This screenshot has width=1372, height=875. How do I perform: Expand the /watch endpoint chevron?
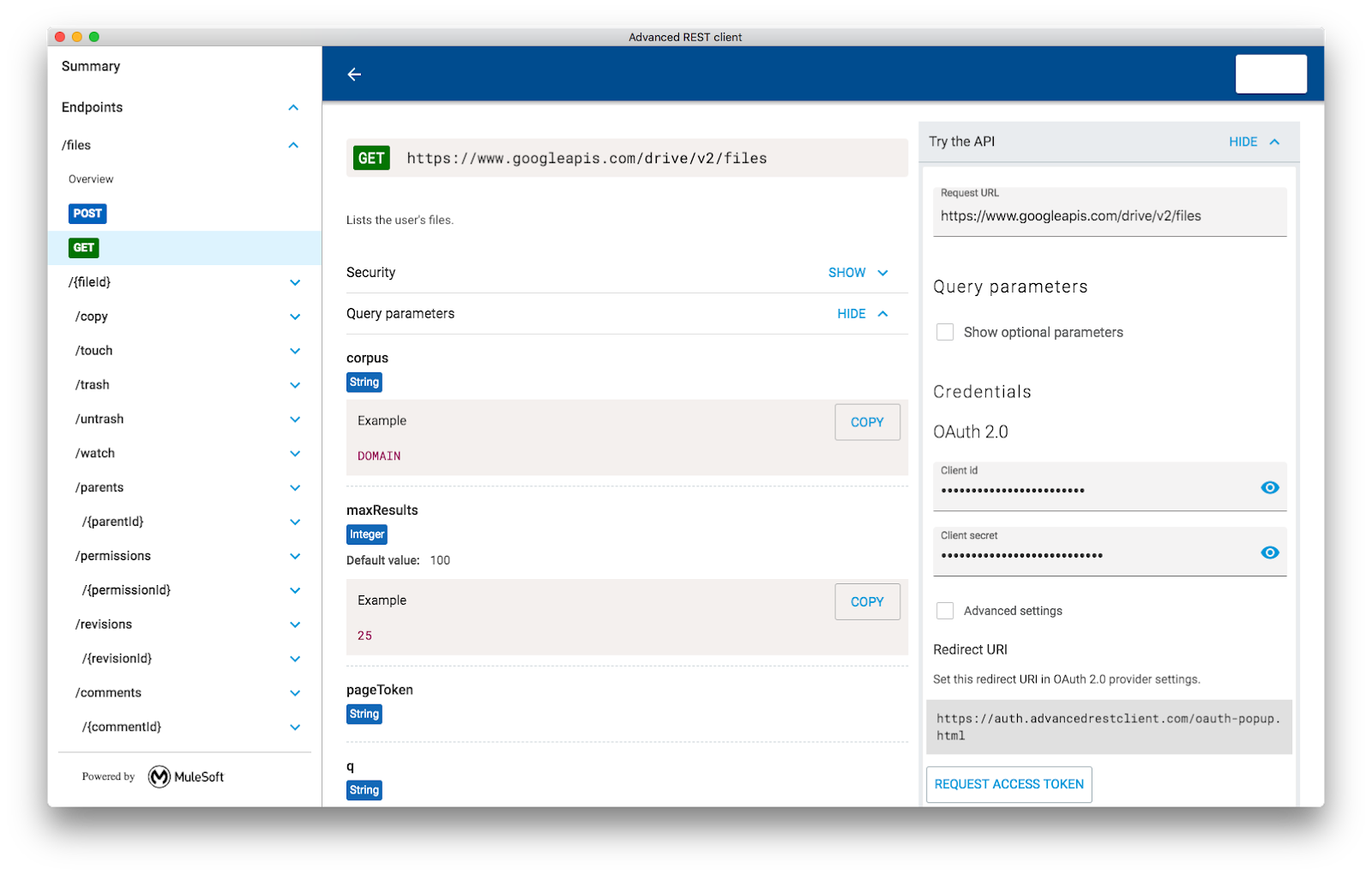pos(295,454)
